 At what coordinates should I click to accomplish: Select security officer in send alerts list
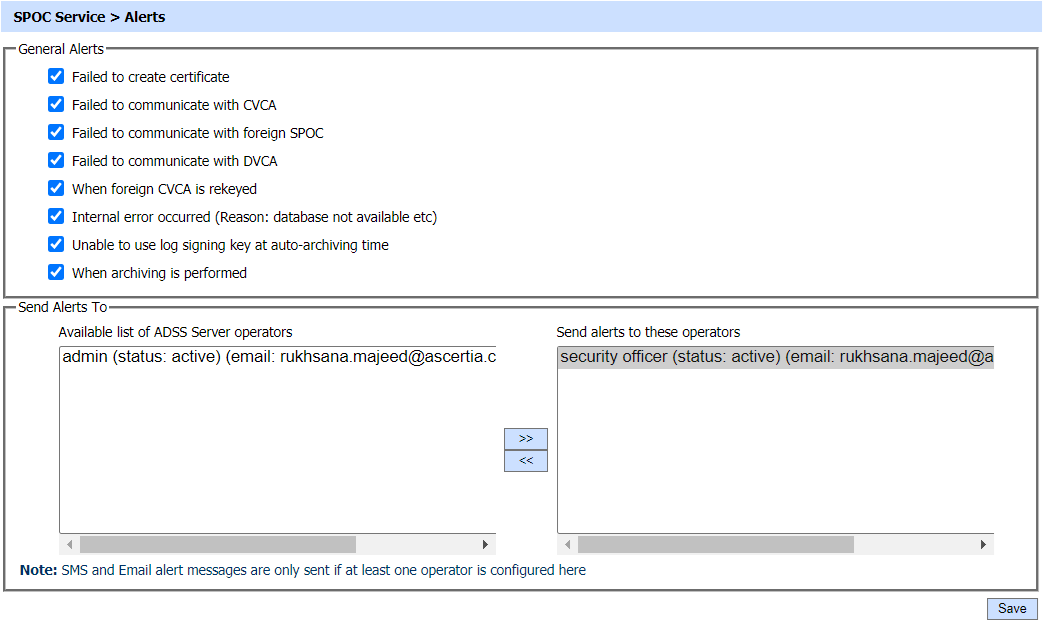(776, 357)
